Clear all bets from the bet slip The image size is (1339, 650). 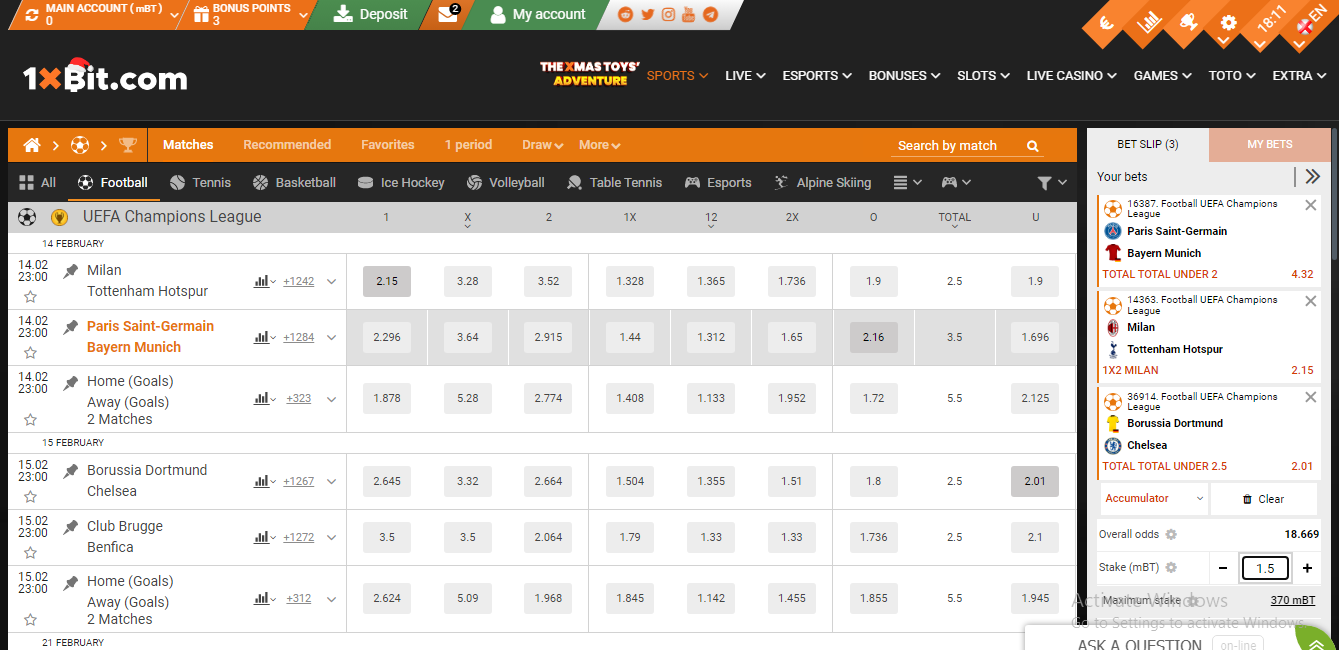pyautogui.click(x=1264, y=497)
